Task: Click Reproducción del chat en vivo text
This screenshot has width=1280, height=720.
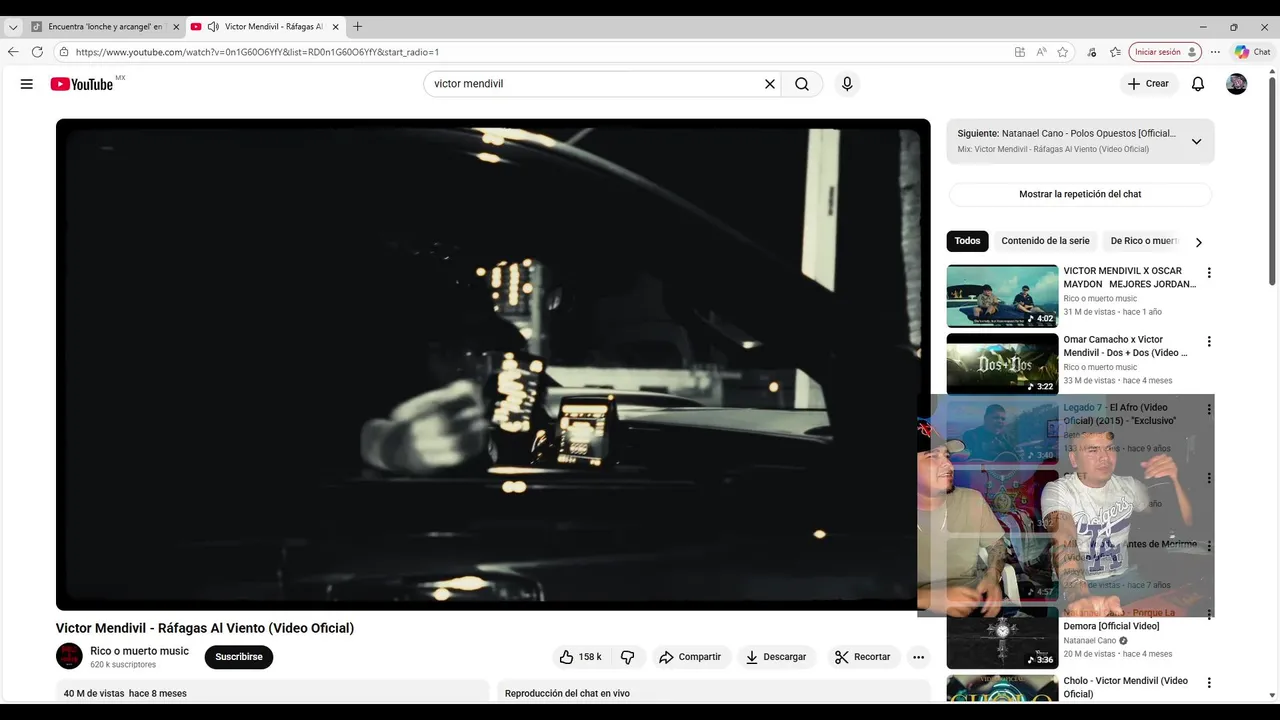Action: coord(567,693)
